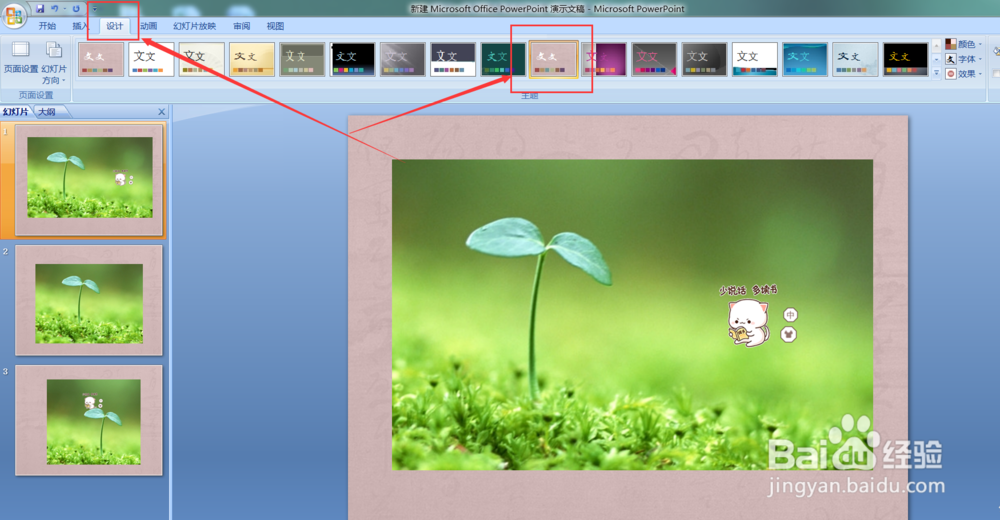Close the slides/outline pane
This screenshot has height=520, width=1000.
coord(161,112)
